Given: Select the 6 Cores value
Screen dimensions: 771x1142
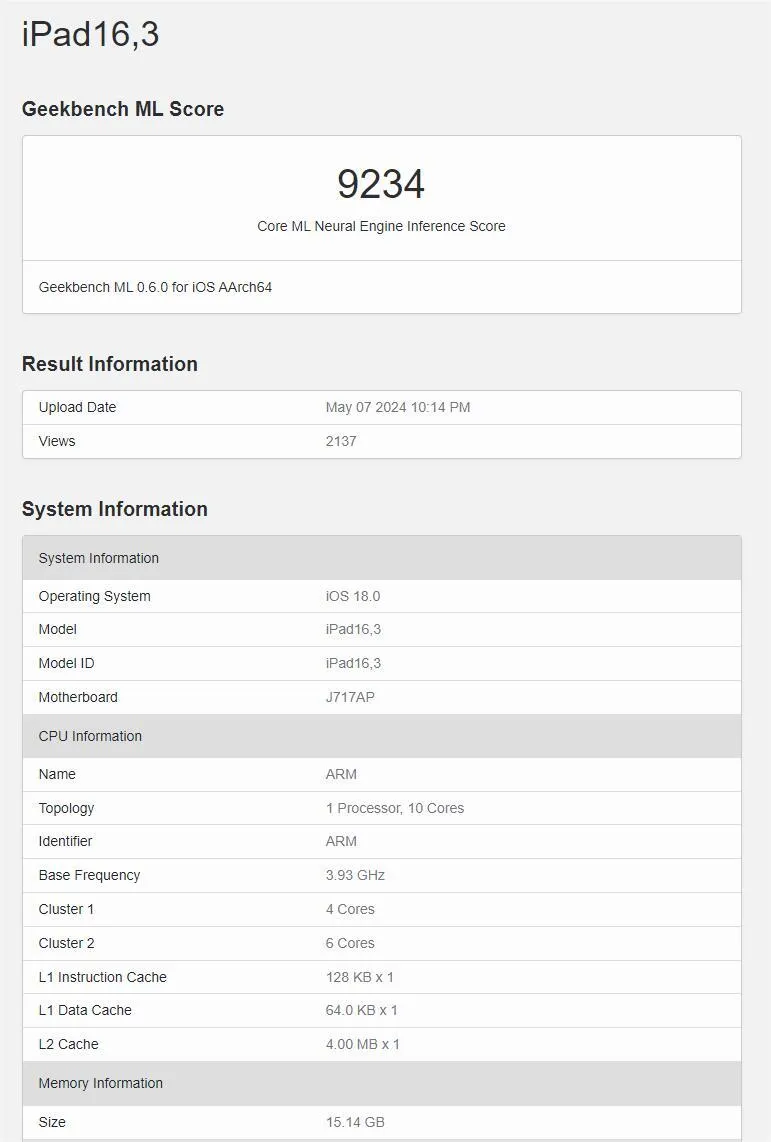Looking at the screenshot, I should pos(350,943).
